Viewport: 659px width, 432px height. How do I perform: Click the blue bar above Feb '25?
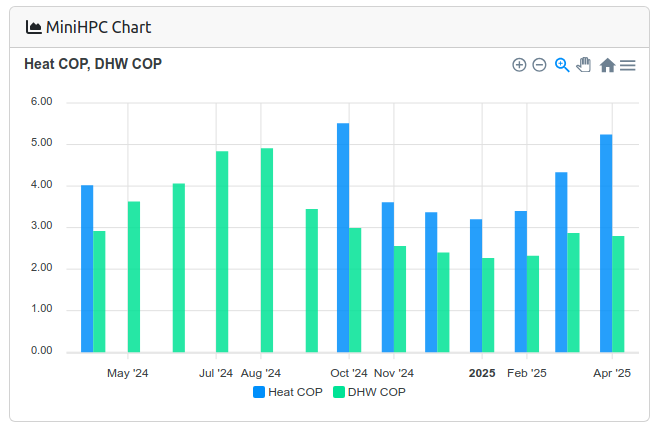(521, 281)
